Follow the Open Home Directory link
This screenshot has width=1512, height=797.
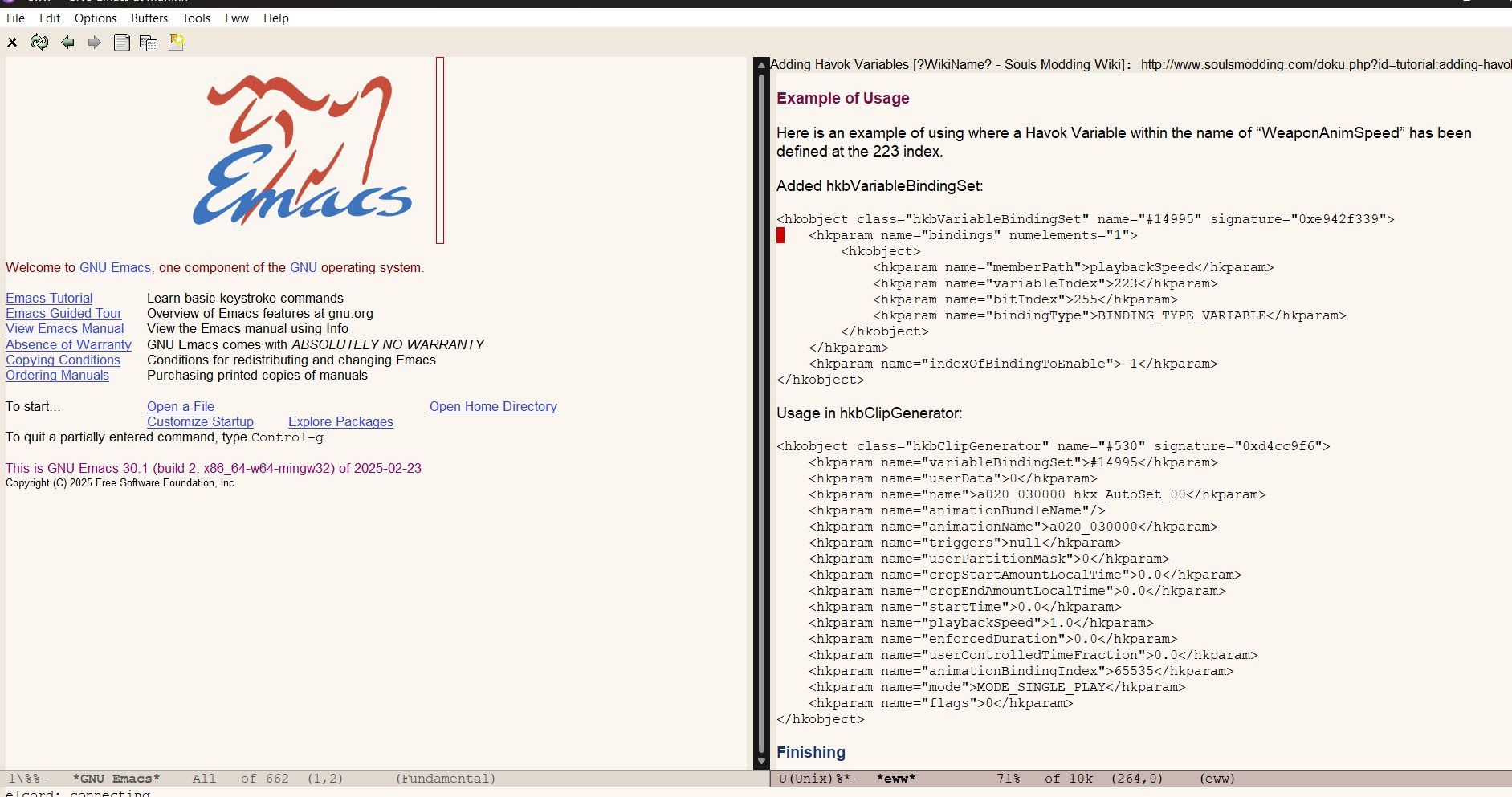pyautogui.click(x=493, y=406)
